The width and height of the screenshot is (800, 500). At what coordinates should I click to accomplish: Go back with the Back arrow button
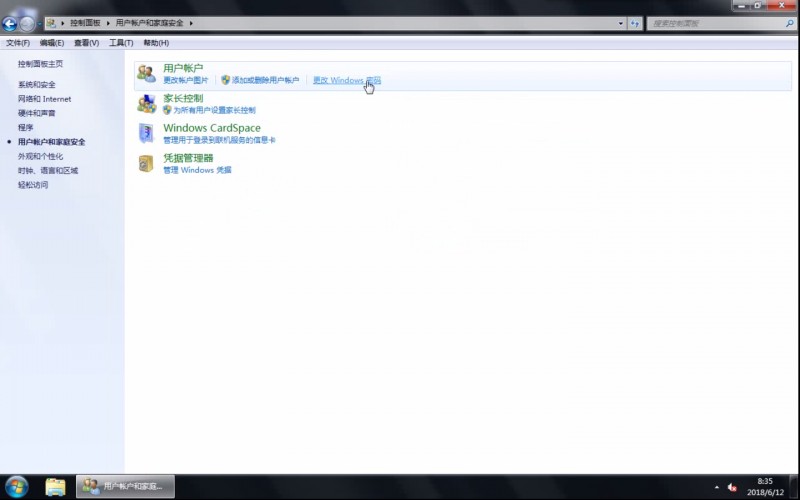[x=10, y=23]
